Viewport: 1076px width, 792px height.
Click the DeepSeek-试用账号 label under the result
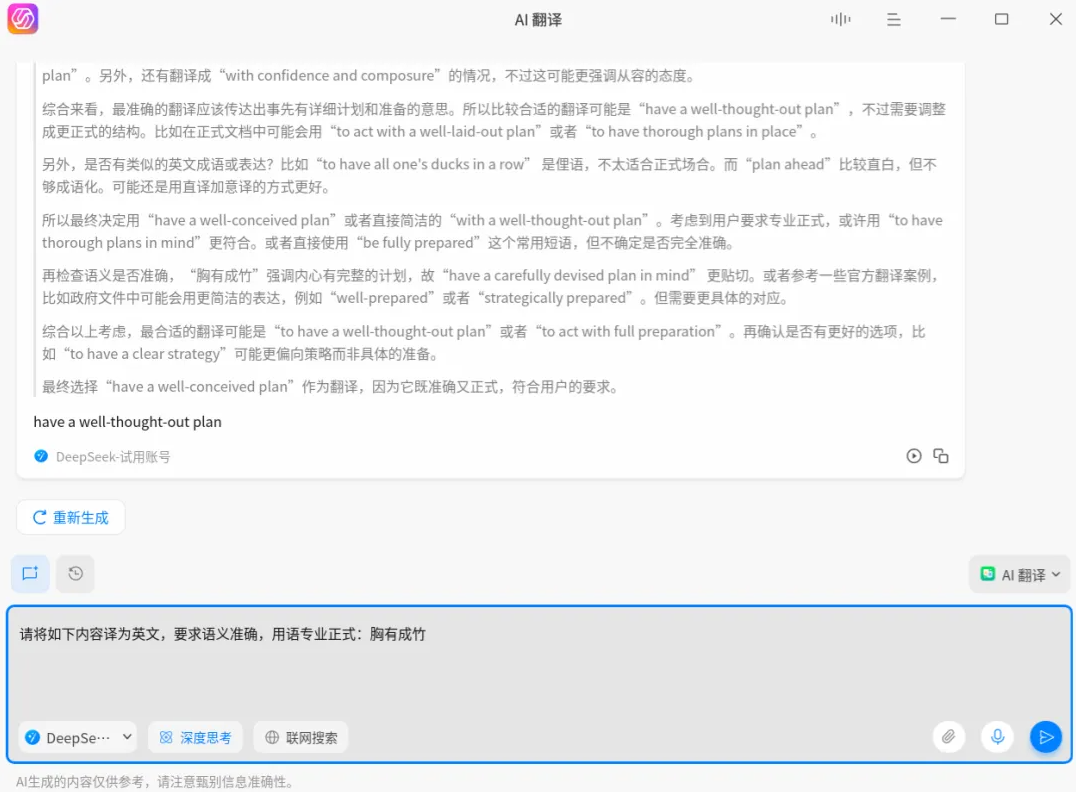[x=113, y=457]
